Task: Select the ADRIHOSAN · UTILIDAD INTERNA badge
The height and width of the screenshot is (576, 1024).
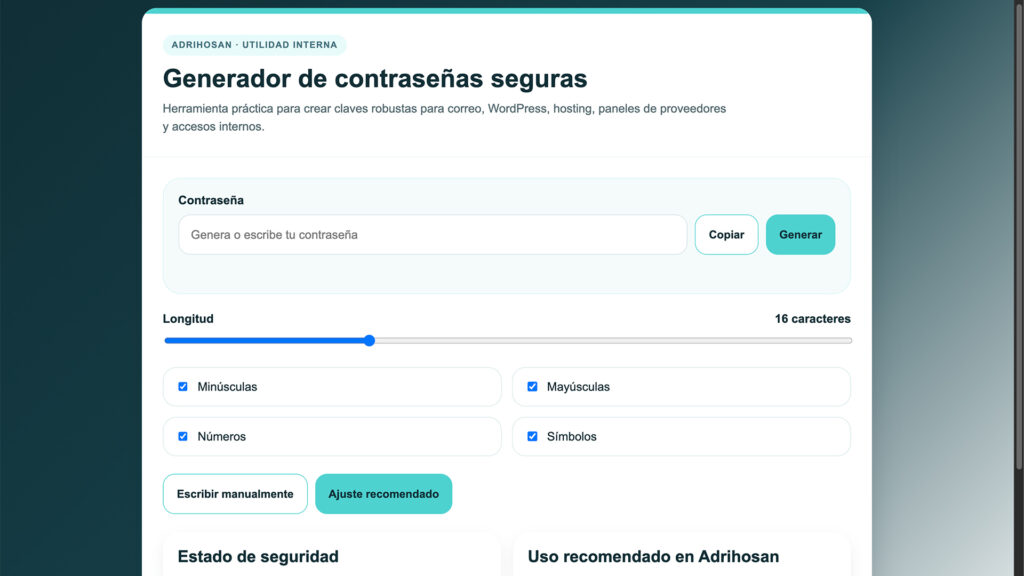Action: tap(255, 45)
